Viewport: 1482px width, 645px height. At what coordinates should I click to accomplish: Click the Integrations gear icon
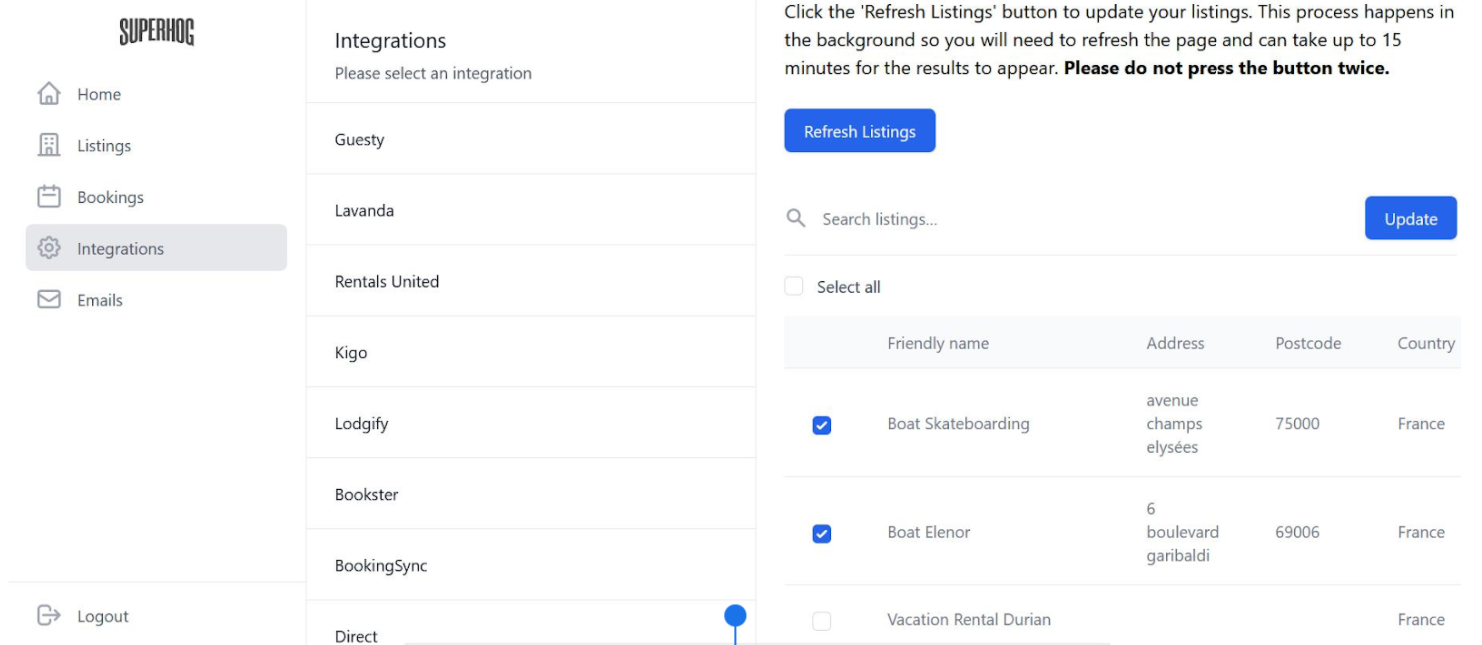(48, 248)
